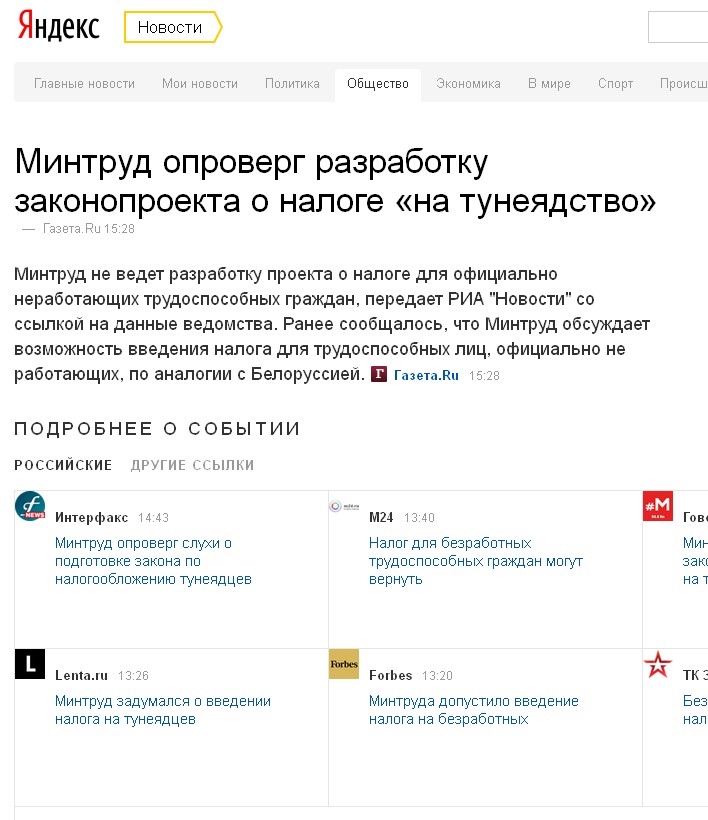The image size is (708, 820).
Task: Select the Общество tab
Action: coord(378,84)
